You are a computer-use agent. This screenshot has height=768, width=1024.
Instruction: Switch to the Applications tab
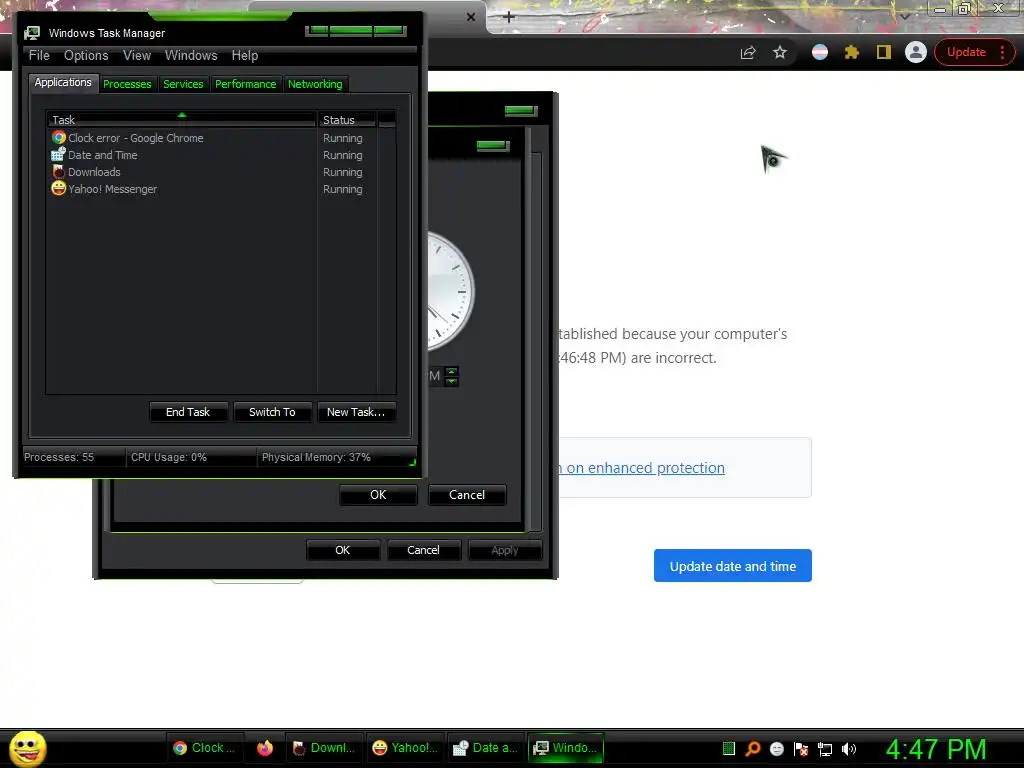(x=63, y=82)
